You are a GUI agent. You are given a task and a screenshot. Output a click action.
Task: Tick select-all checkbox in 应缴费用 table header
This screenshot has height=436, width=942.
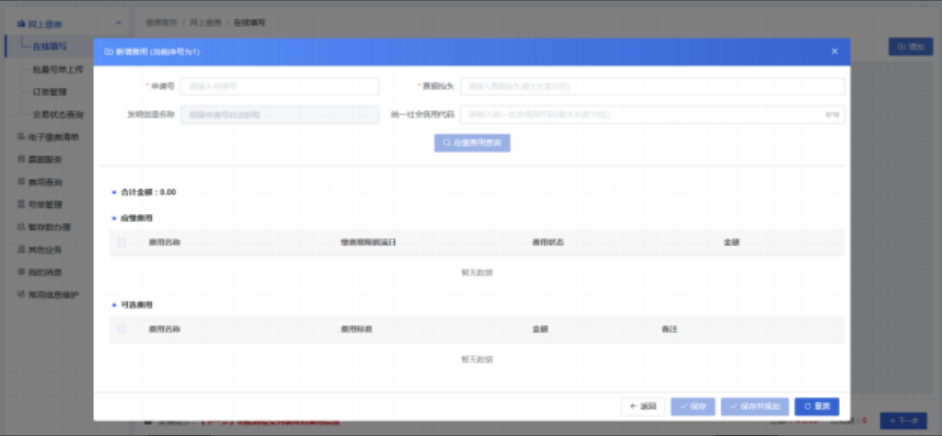[122, 243]
